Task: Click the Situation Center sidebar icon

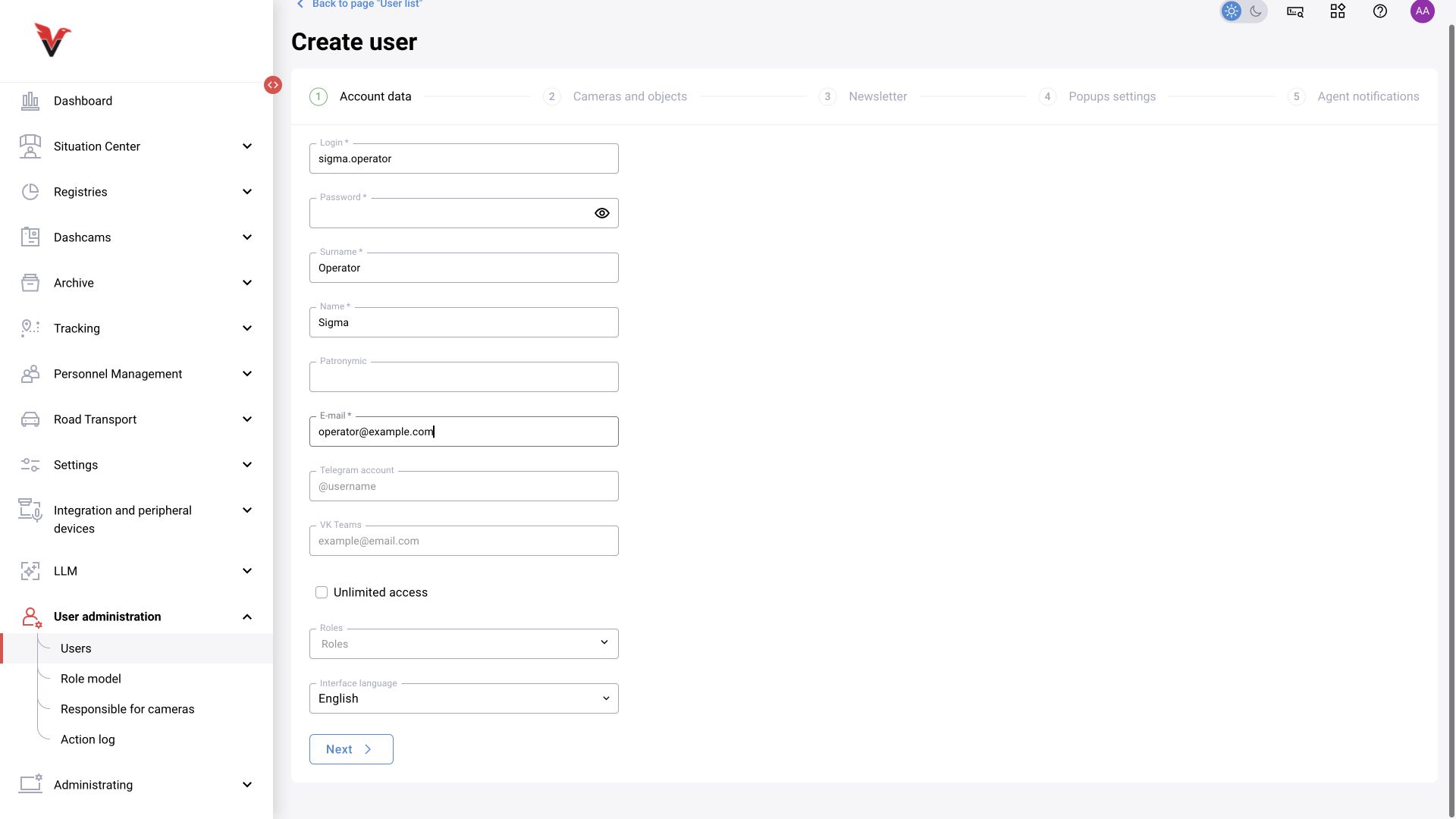Action: [x=30, y=146]
